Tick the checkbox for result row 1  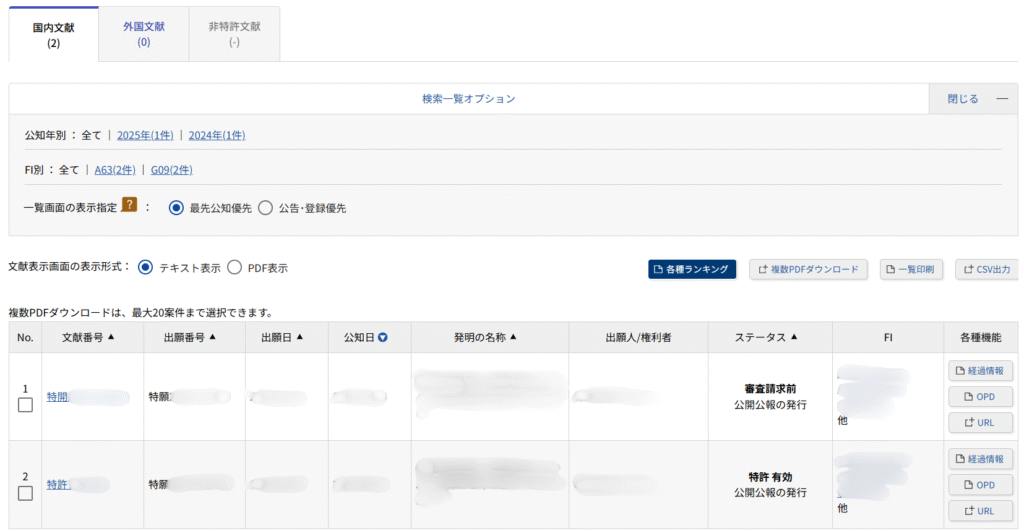click(25, 405)
